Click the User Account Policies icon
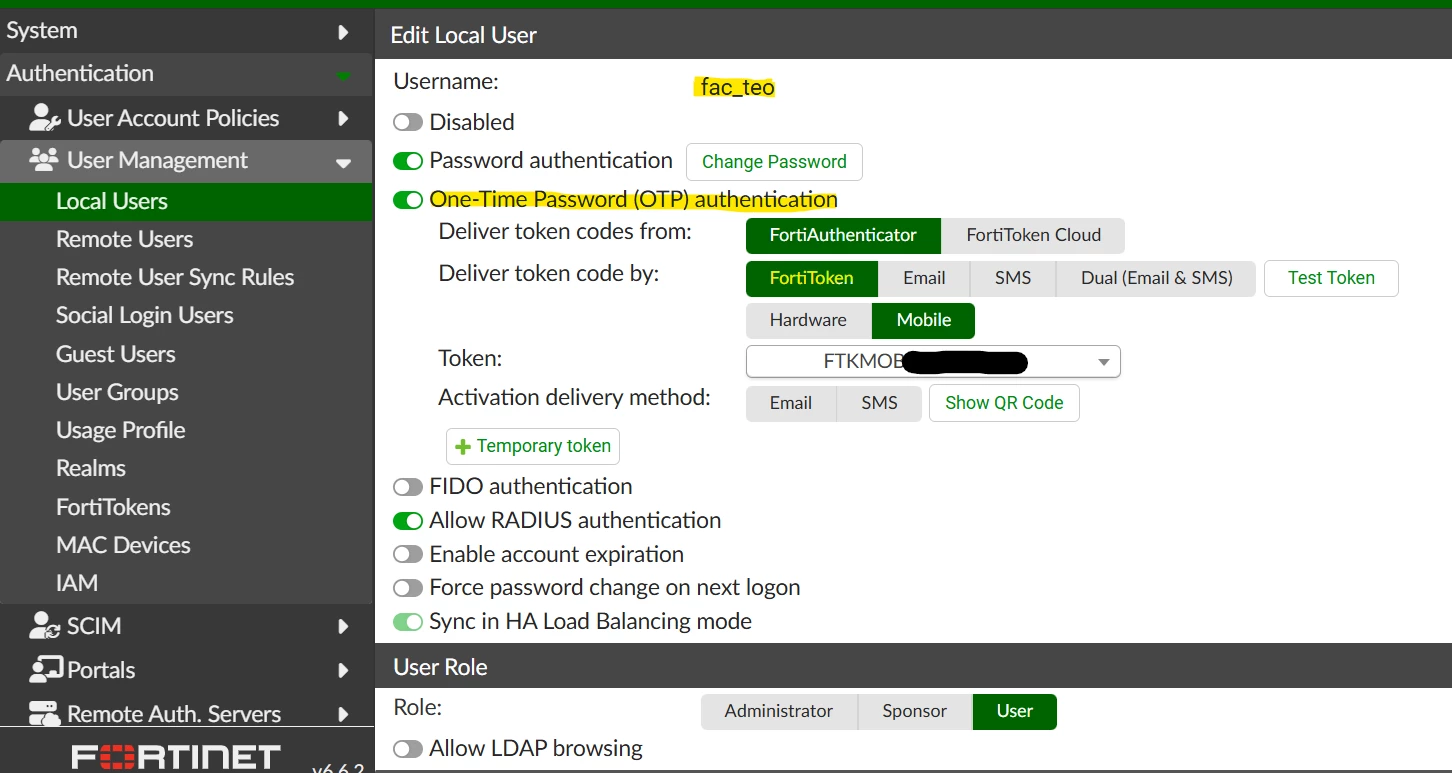Viewport: 1452px width, 773px height. [x=45, y=118]
